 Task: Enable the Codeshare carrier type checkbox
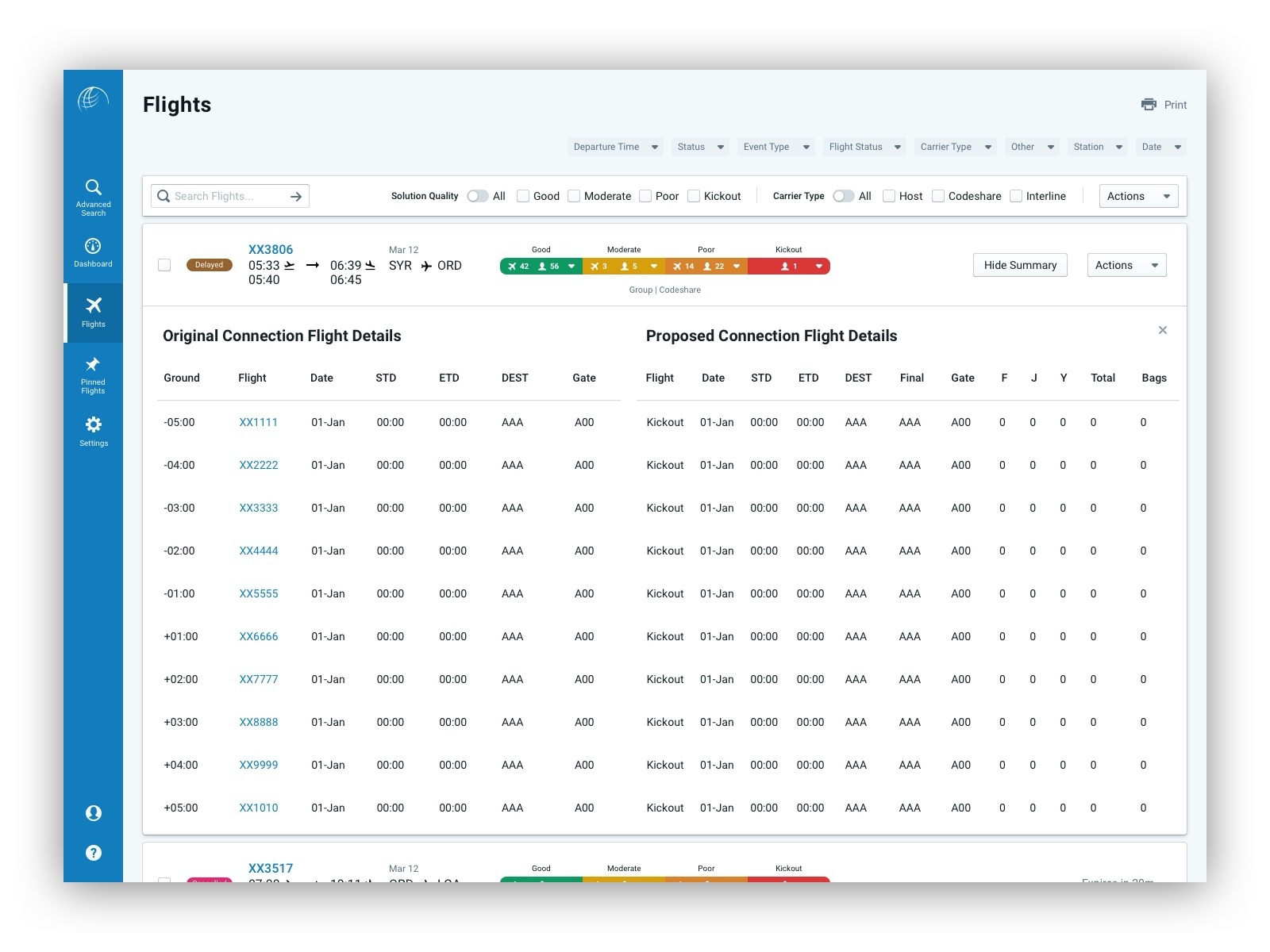coord(938,196)
